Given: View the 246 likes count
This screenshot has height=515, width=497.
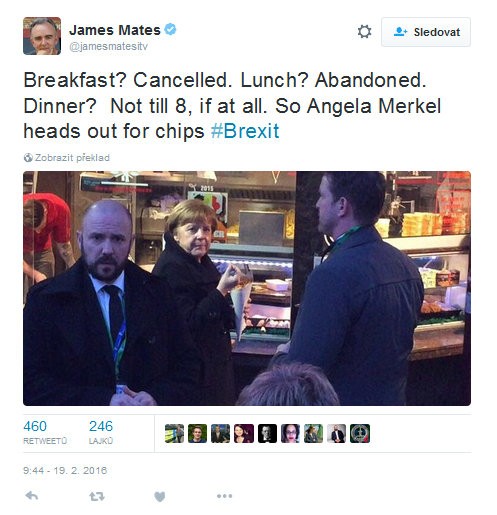Looking at the screenshot, I should (x=101, y=432).
